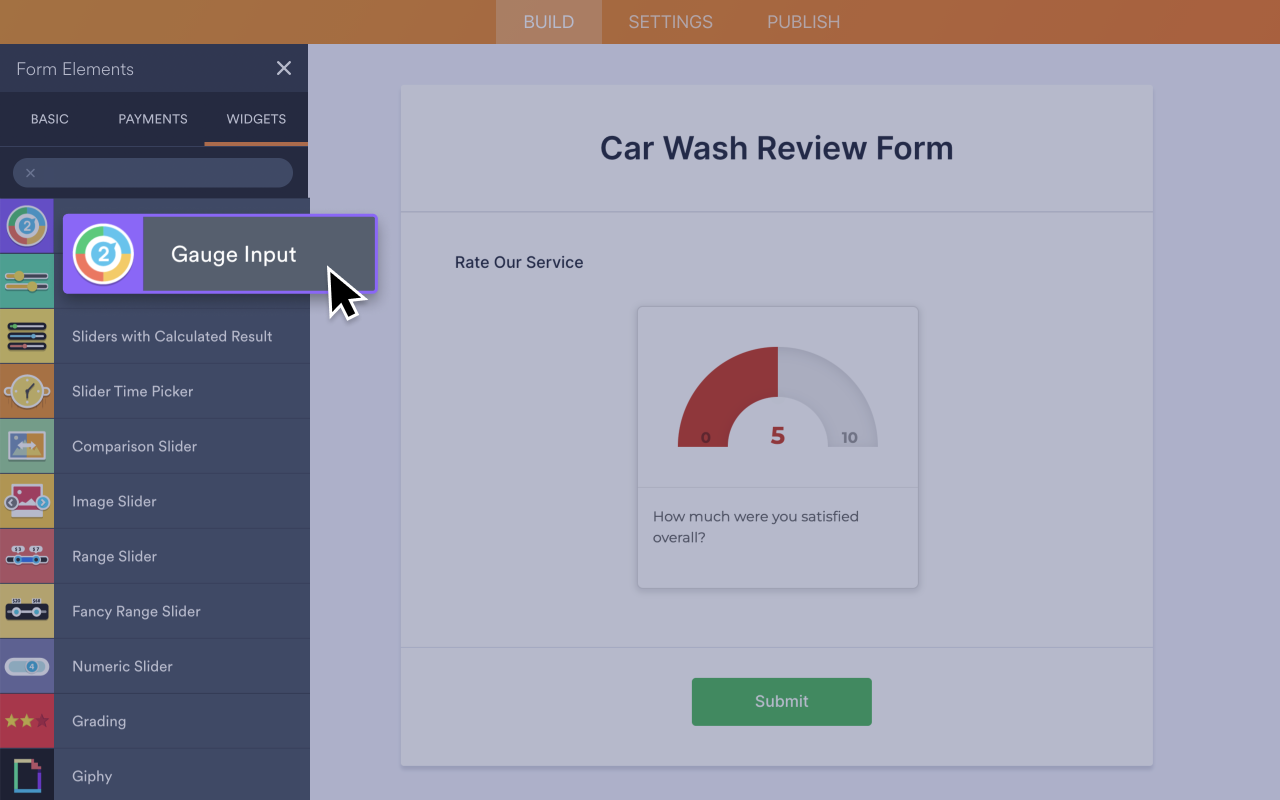The image size is (1280, 800).
Task: Pick the Image Slider widget icon
Action: coord(27,501)
